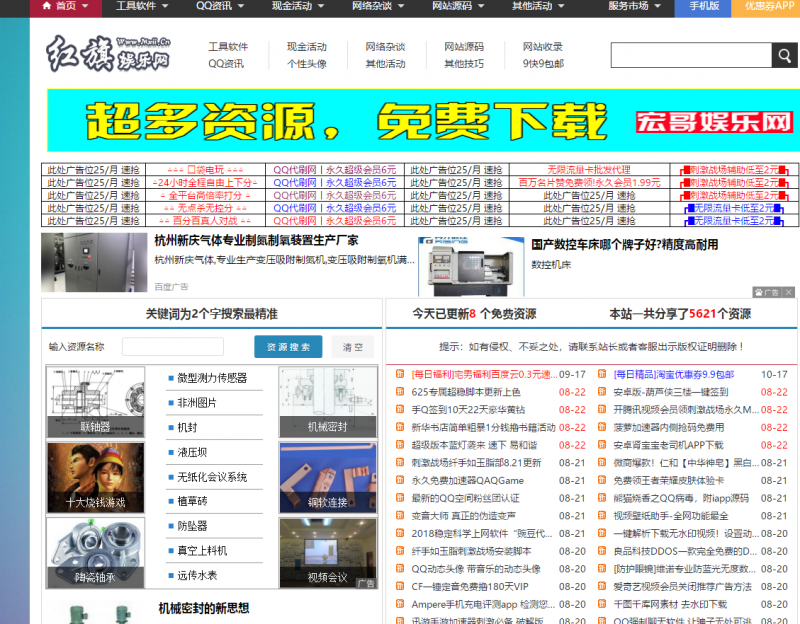
Task: Click the 百分百真人对战 ad cell
Action: [x=205, y=221]
